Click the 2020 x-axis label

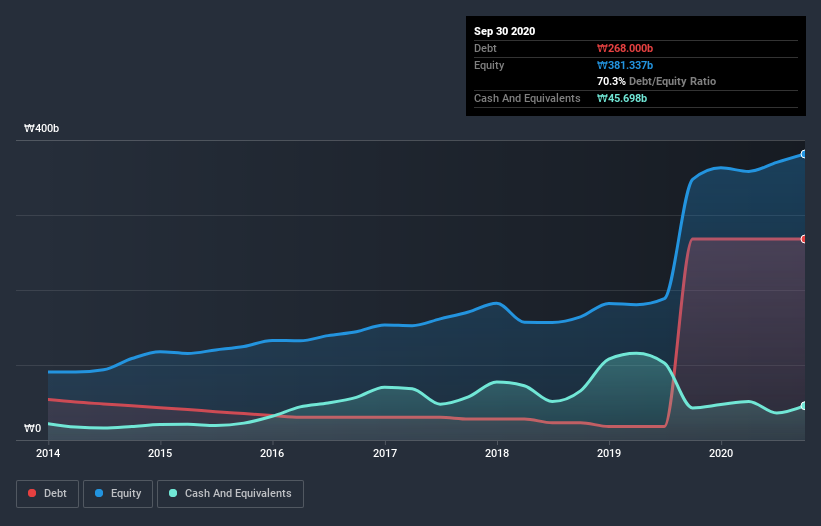click(721, 453)
